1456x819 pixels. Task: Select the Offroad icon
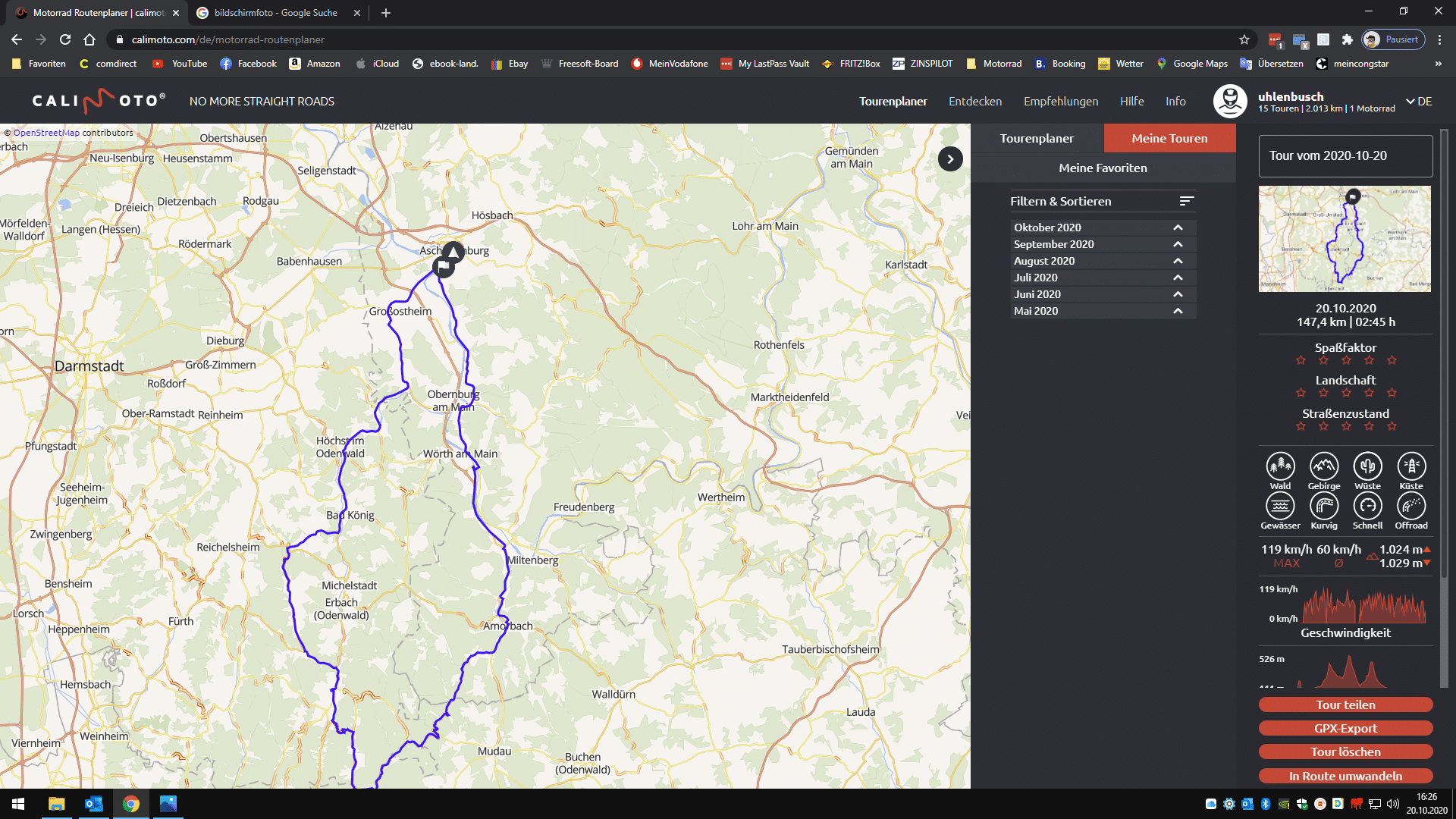(x=1411, y=506)
